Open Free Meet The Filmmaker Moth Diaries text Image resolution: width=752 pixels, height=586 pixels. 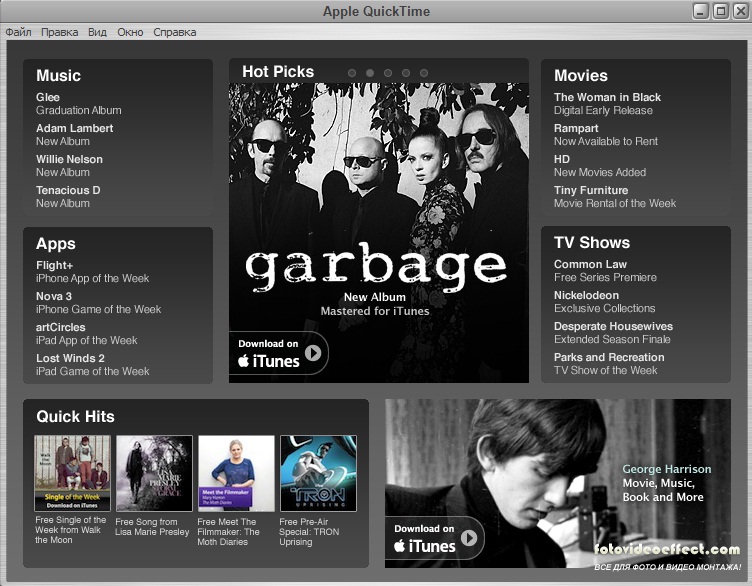[228, 532]
